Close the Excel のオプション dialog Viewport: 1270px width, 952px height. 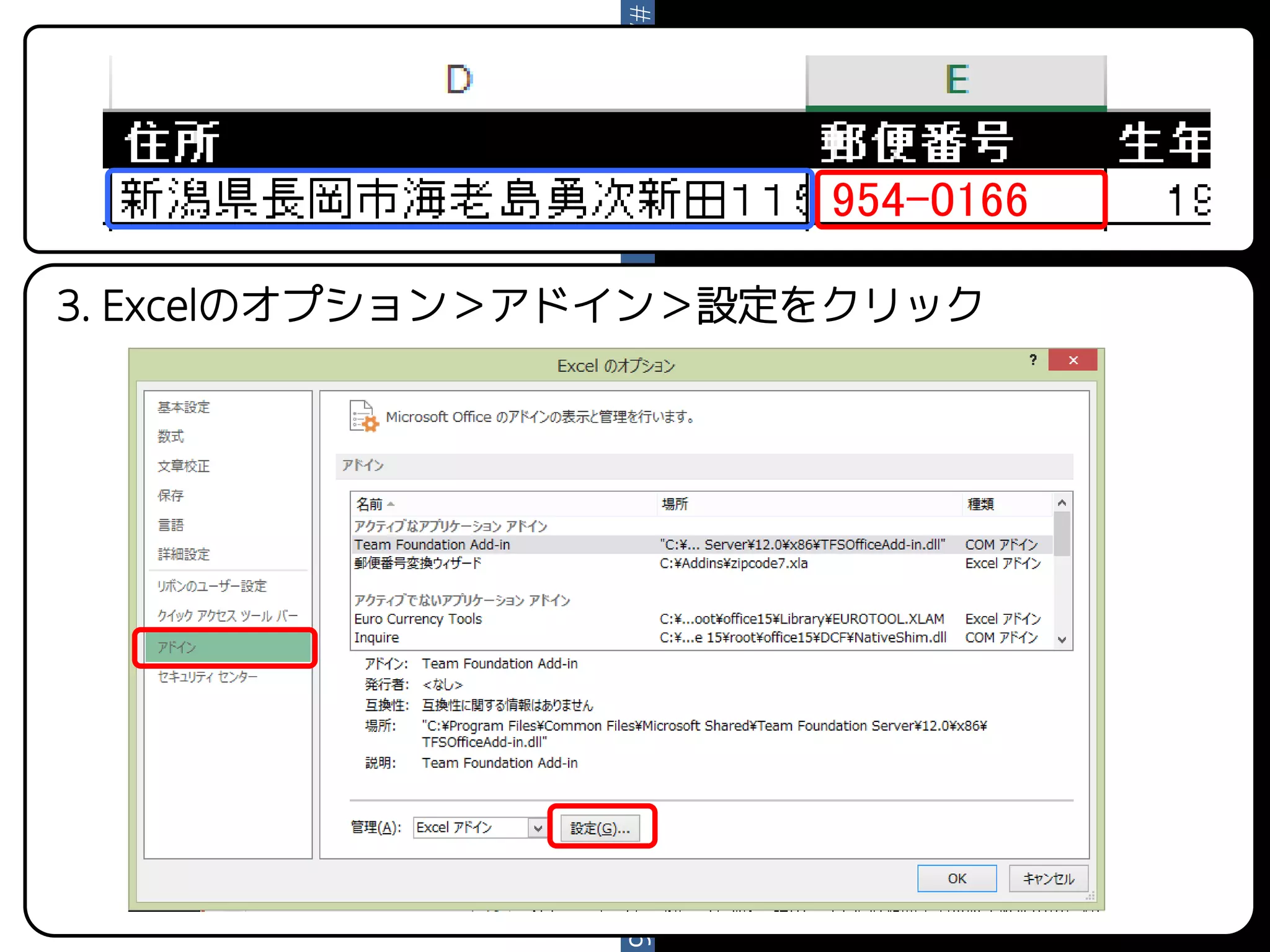pyautogui.click(x=1073, y=360)
